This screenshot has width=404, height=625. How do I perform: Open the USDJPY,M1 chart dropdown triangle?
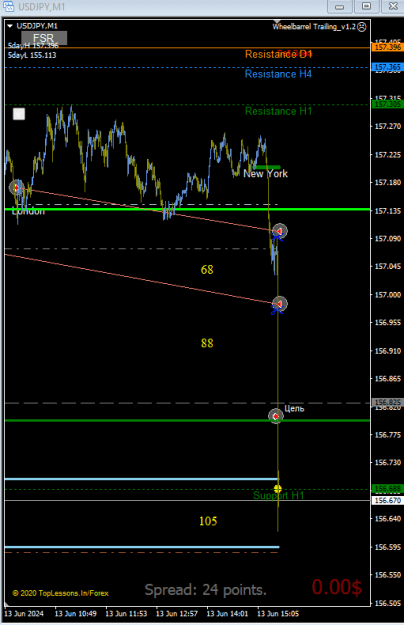[10, 26]
